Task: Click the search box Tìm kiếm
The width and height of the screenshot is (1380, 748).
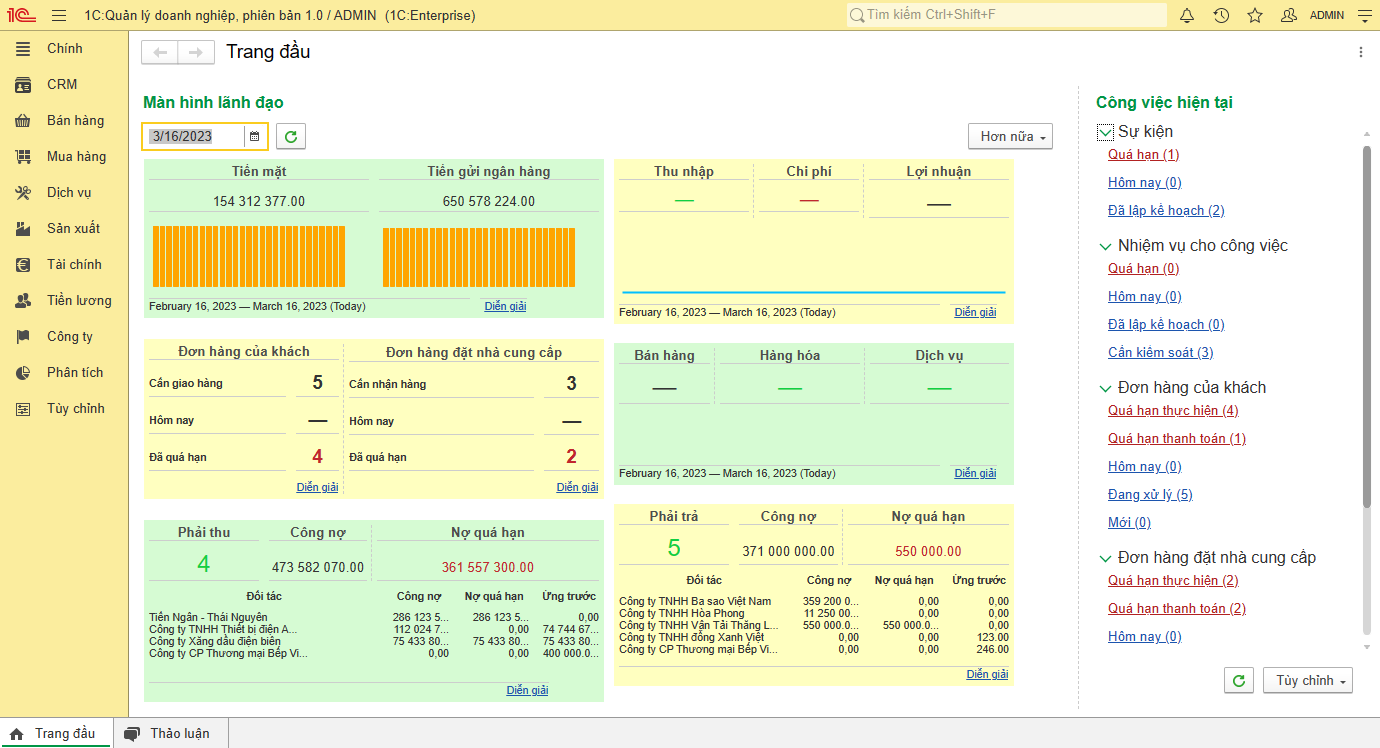Action: pyautogui.click(x=1006, y=15)
